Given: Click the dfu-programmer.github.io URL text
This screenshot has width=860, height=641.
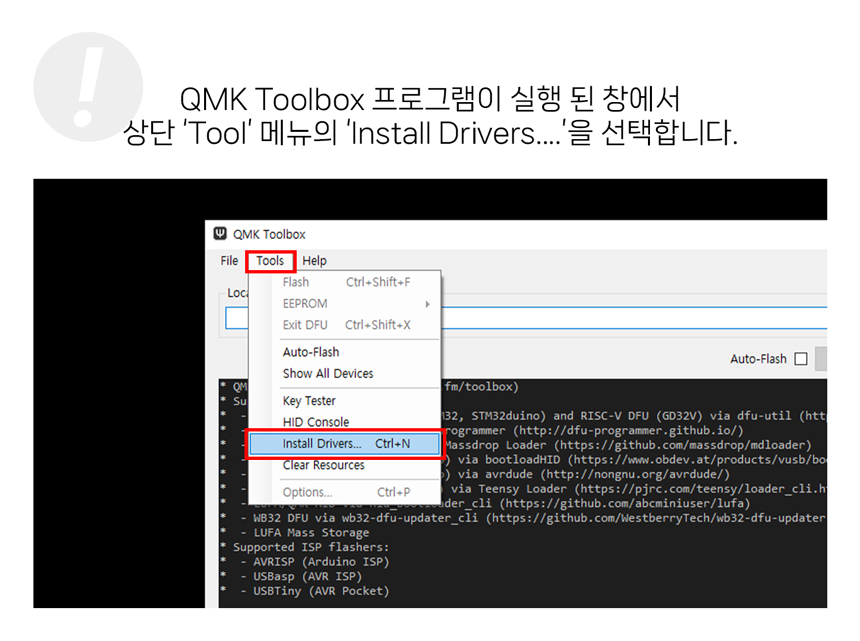Looking at the screenshot, I should [630, 430].
